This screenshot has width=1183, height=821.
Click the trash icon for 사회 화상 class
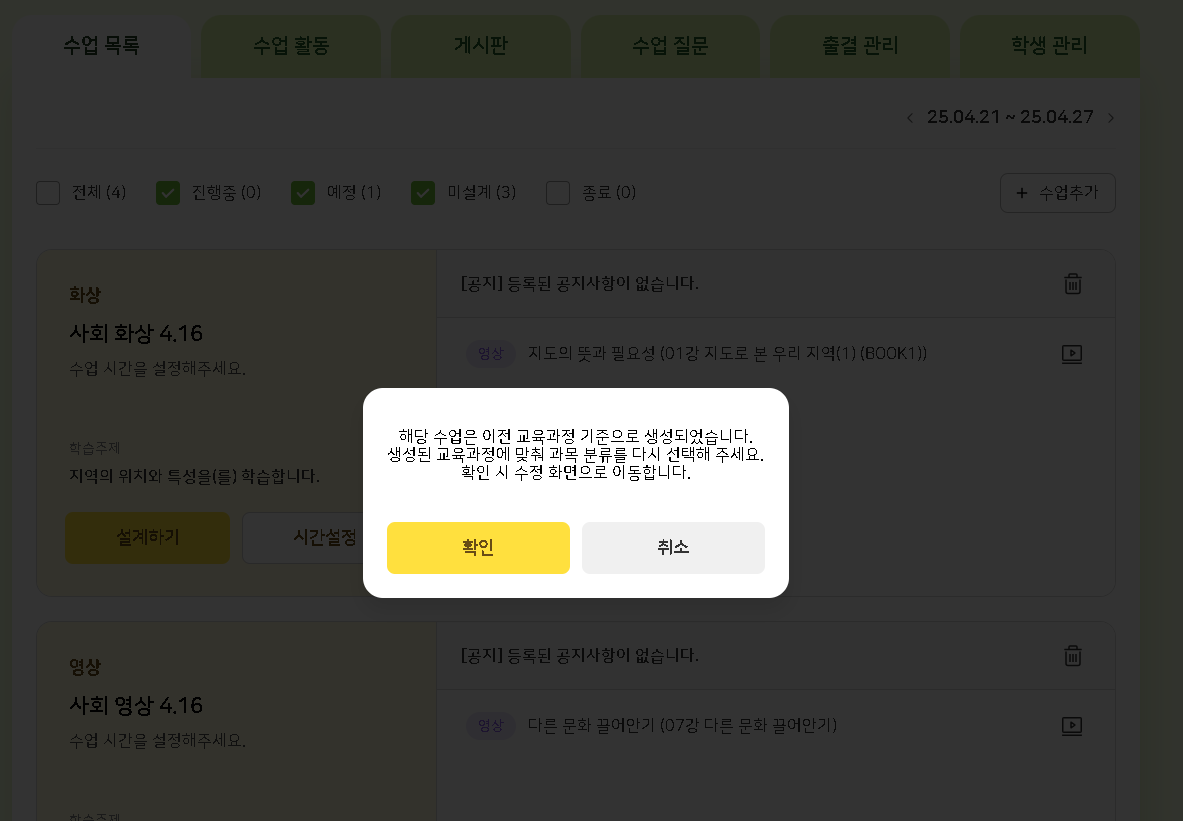click(1072, 284)
